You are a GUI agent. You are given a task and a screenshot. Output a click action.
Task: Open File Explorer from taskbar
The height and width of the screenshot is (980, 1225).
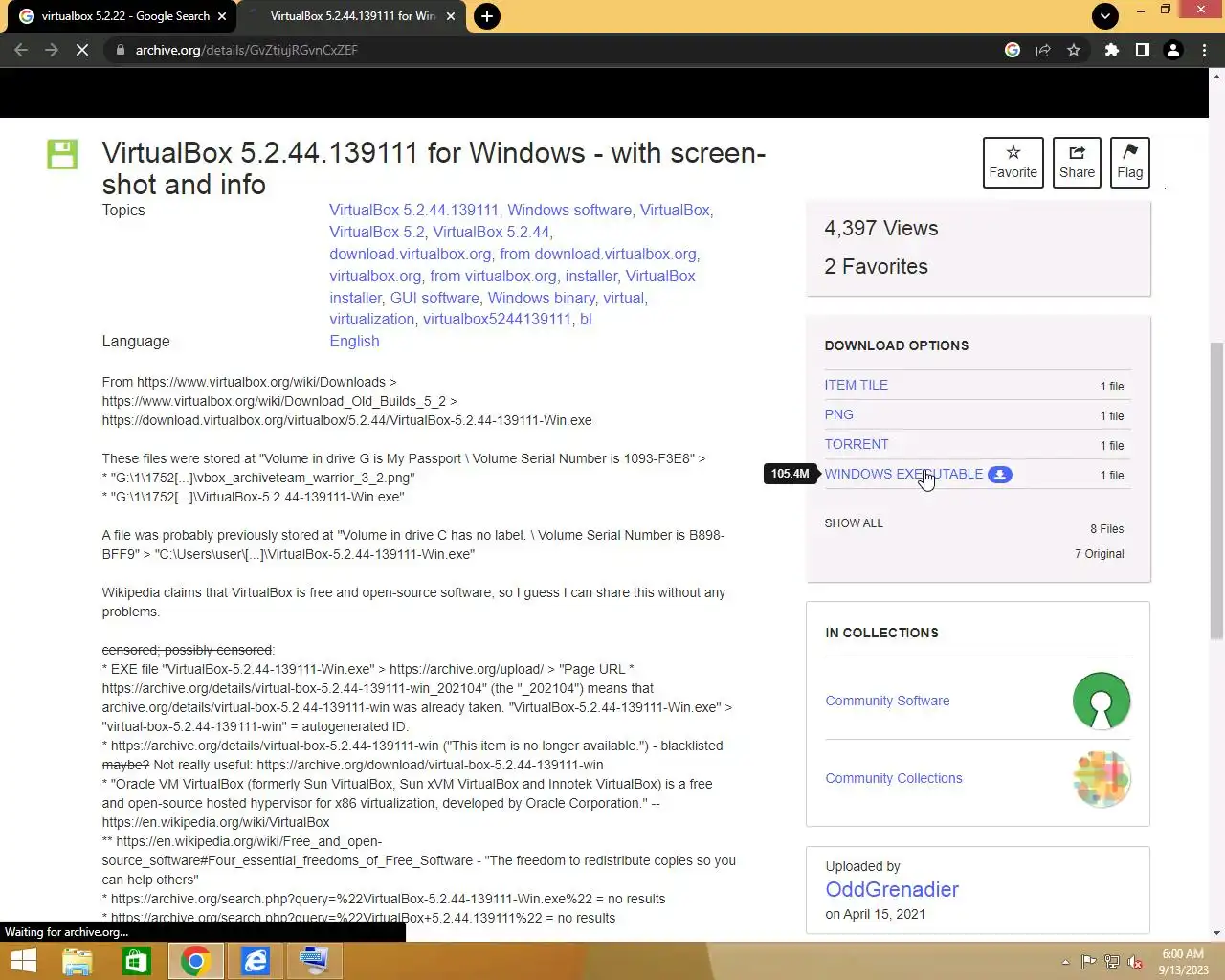78,961
